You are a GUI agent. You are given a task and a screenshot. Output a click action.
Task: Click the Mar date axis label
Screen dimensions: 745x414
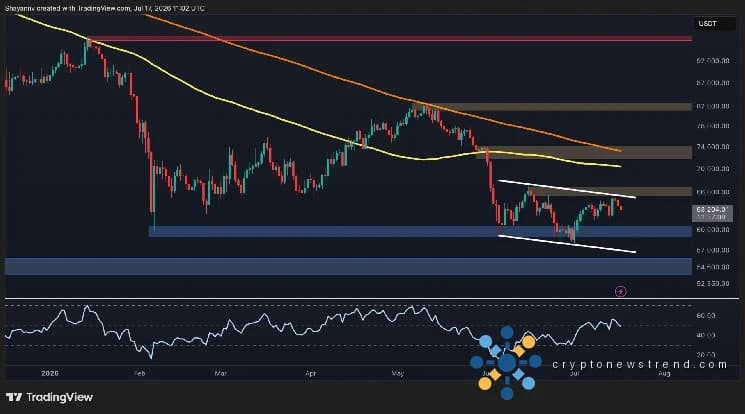tap(220, 374)
